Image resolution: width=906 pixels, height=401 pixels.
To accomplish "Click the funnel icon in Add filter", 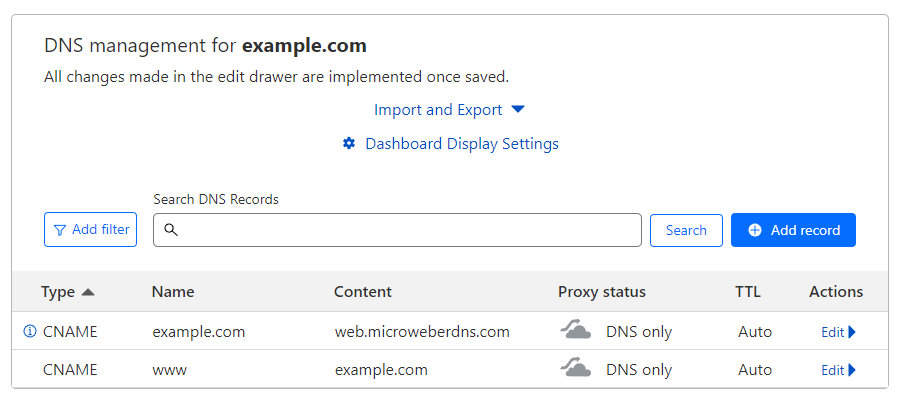I will (x=60, y=230).
